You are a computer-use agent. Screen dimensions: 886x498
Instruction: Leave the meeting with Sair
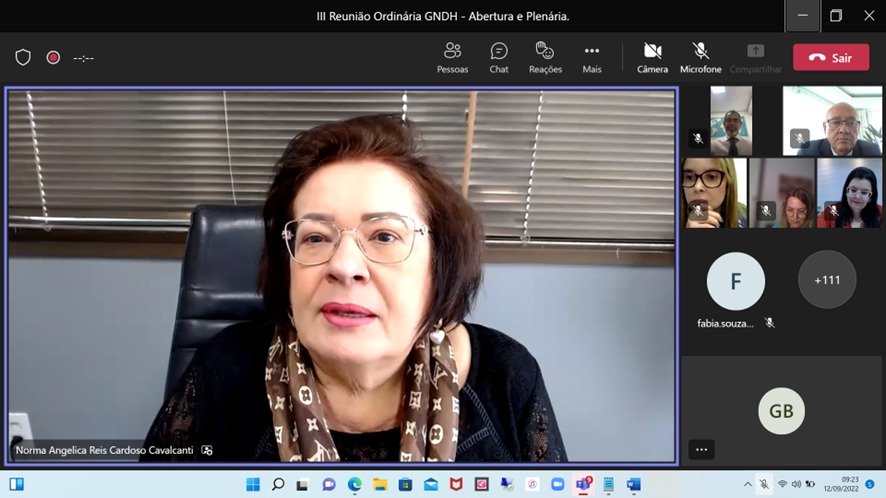(831, 57)
